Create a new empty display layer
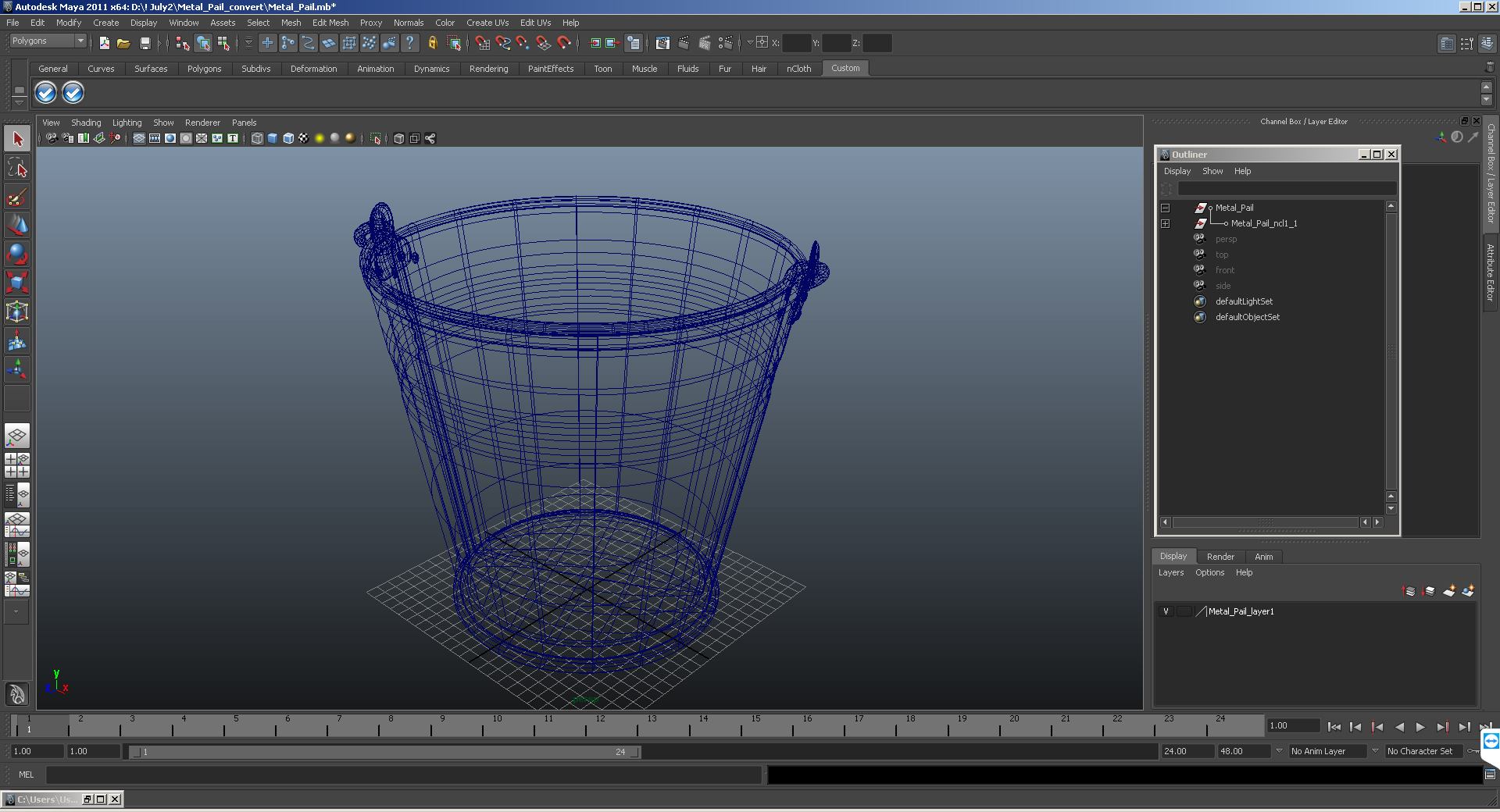This screenshot has height=812, width=1500. point(1449,591)
